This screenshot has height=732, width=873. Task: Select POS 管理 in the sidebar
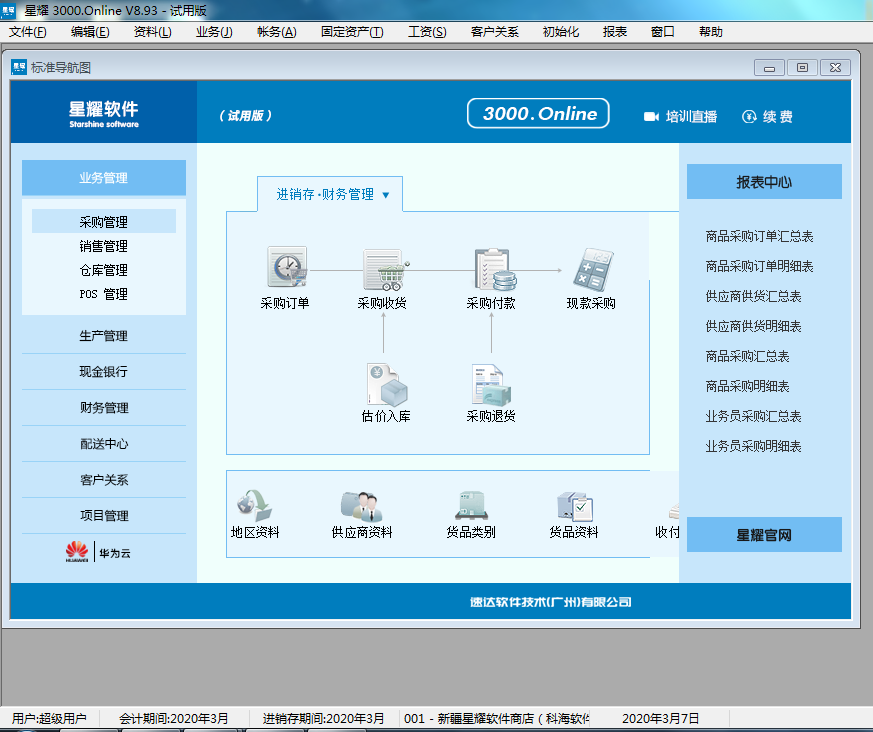pyautogui.click(x=104, y=294)
